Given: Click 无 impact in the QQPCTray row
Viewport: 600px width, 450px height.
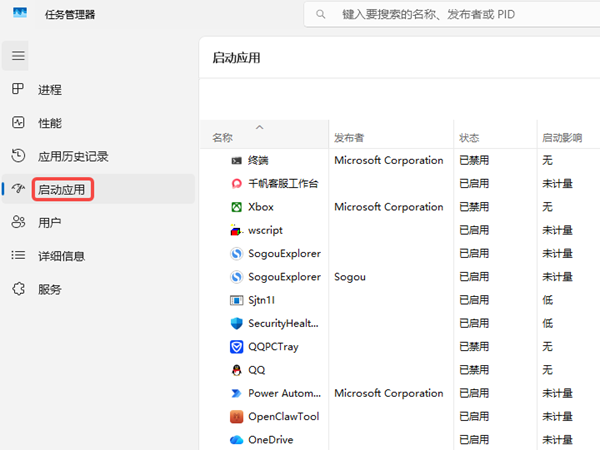Looking at the screenshot, I should click(x=548, y=347).
